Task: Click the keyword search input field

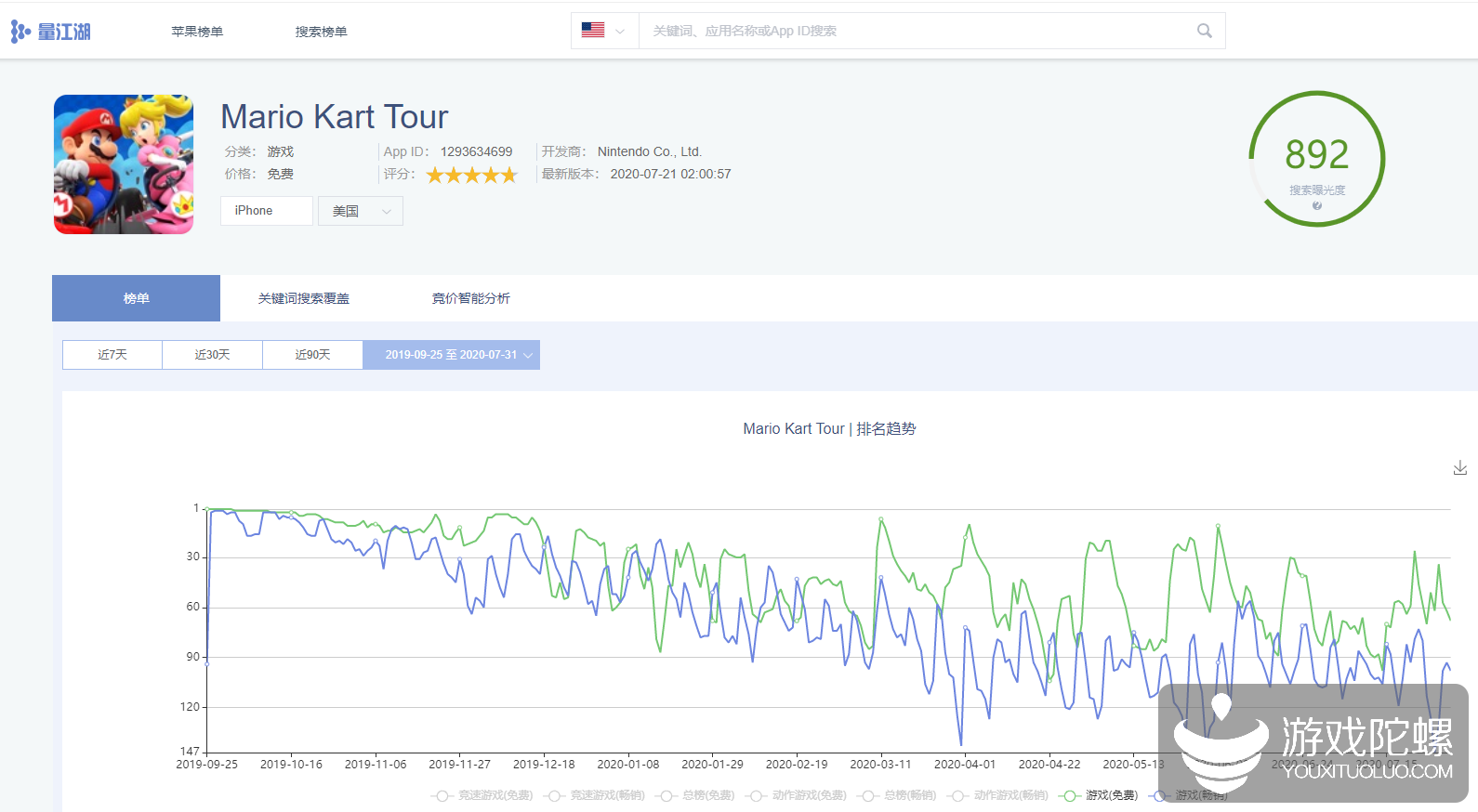Action: (x=911, y=31)
